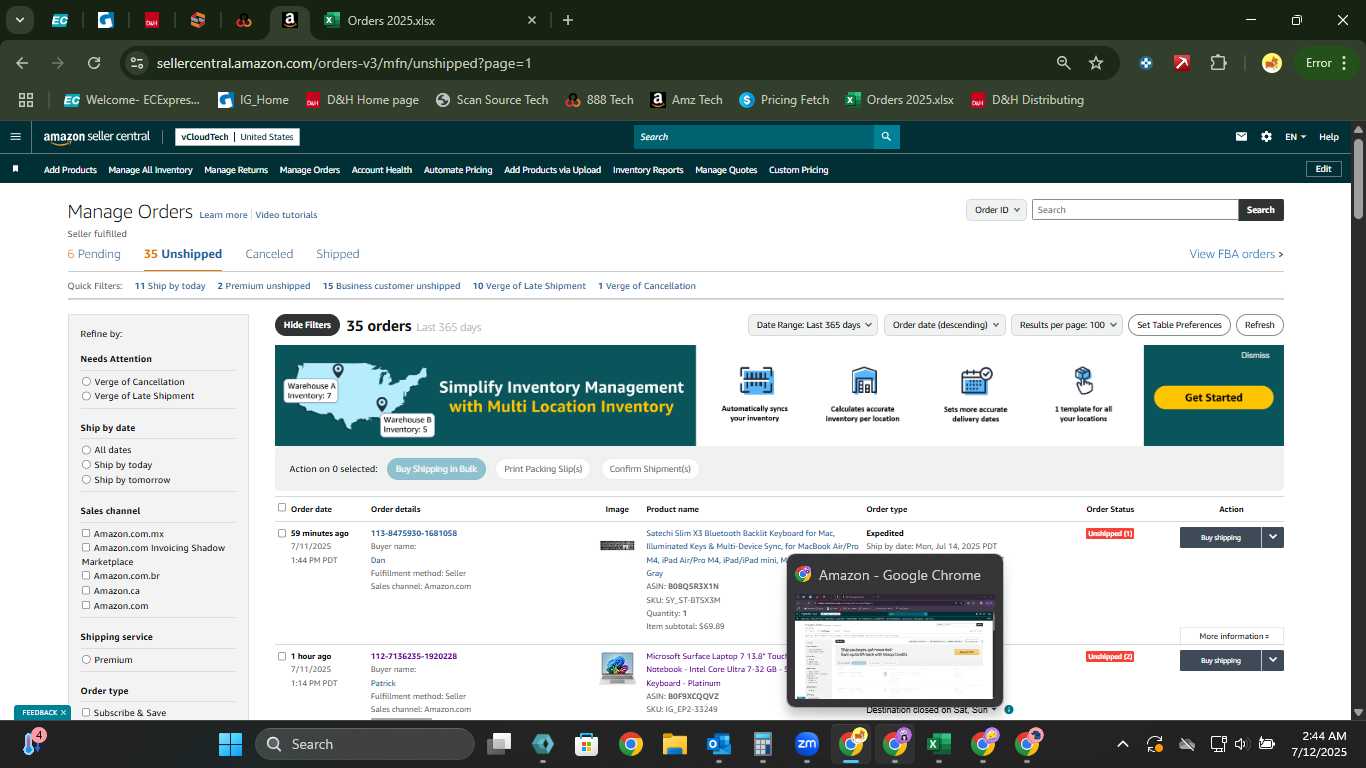Open Order date (descending) sort dropdown
The image size is (1366, 768).
pyautogui.click(x=945, y=325)
